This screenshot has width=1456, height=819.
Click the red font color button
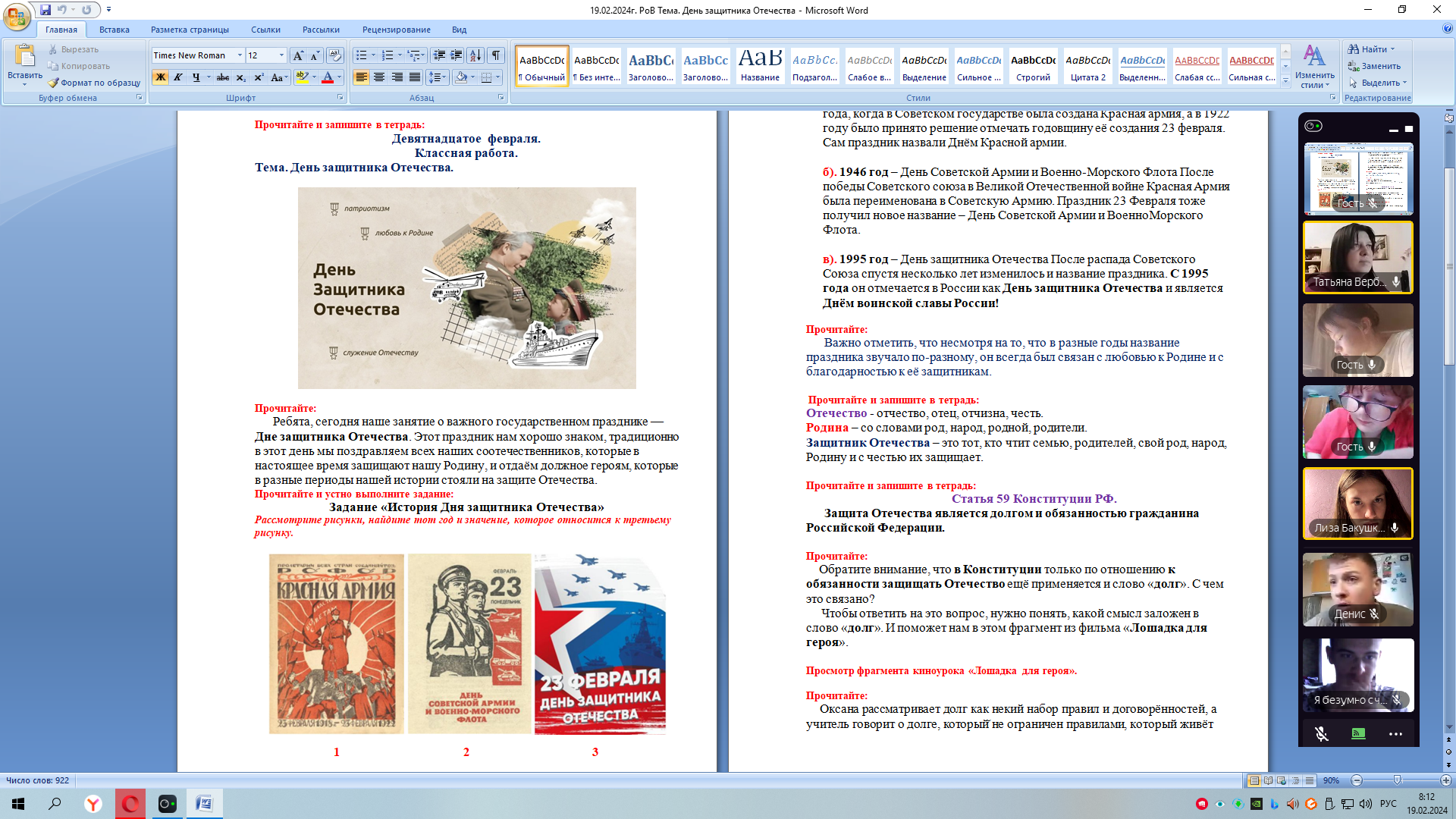[x=328, y=77]
